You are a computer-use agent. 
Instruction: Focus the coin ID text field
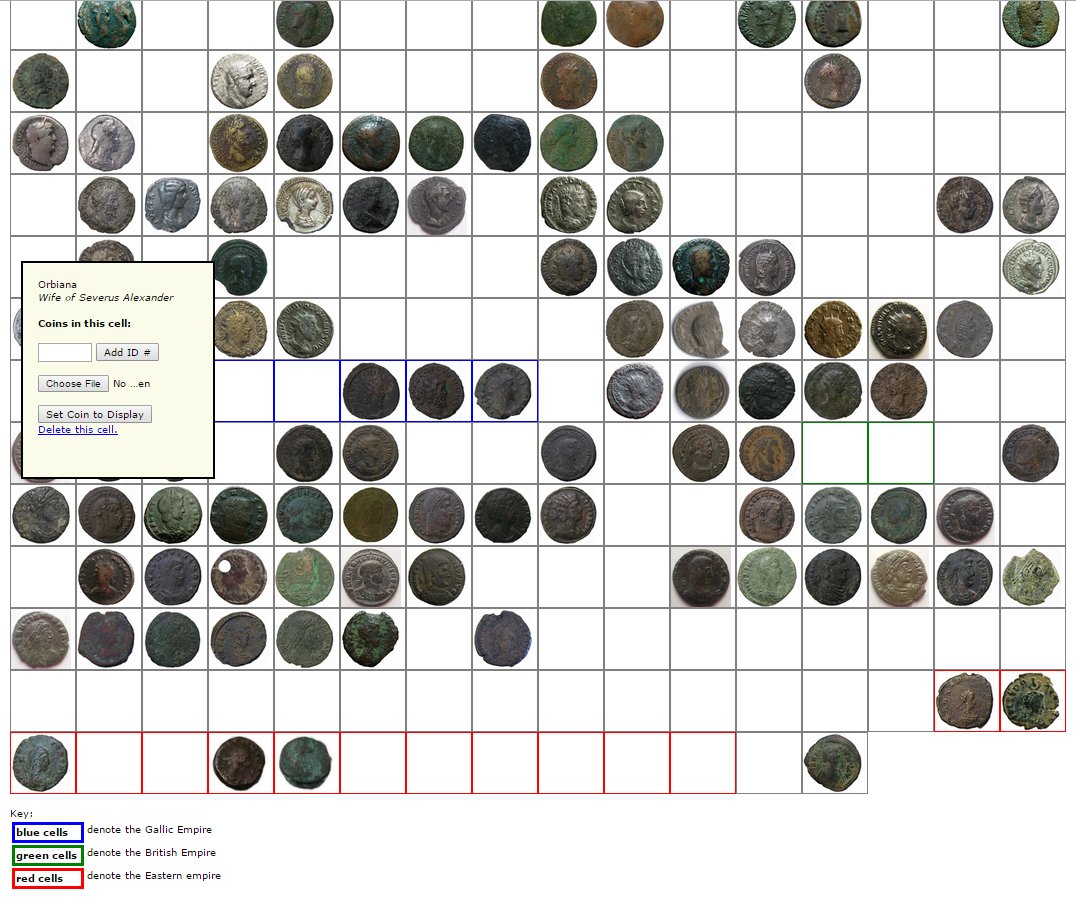coord(65,352)
